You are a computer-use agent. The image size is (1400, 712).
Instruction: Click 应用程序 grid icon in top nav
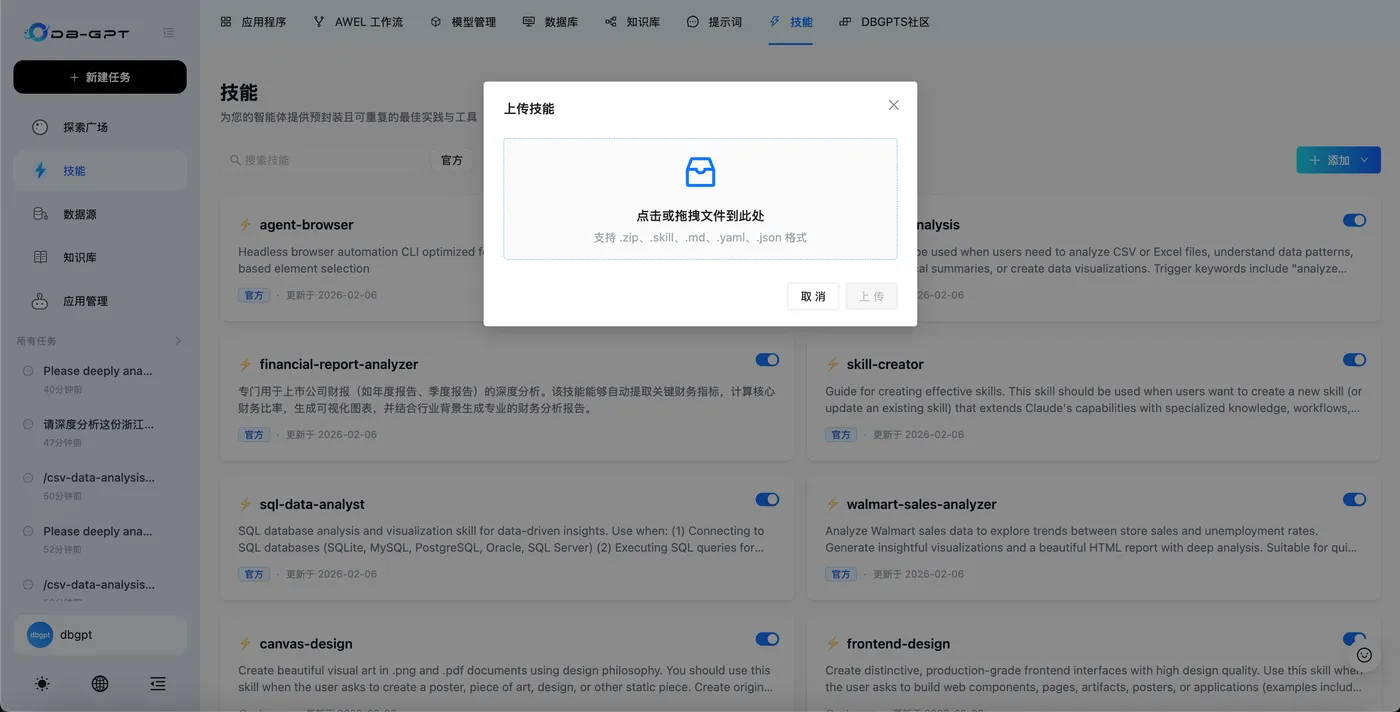point(226,22)
